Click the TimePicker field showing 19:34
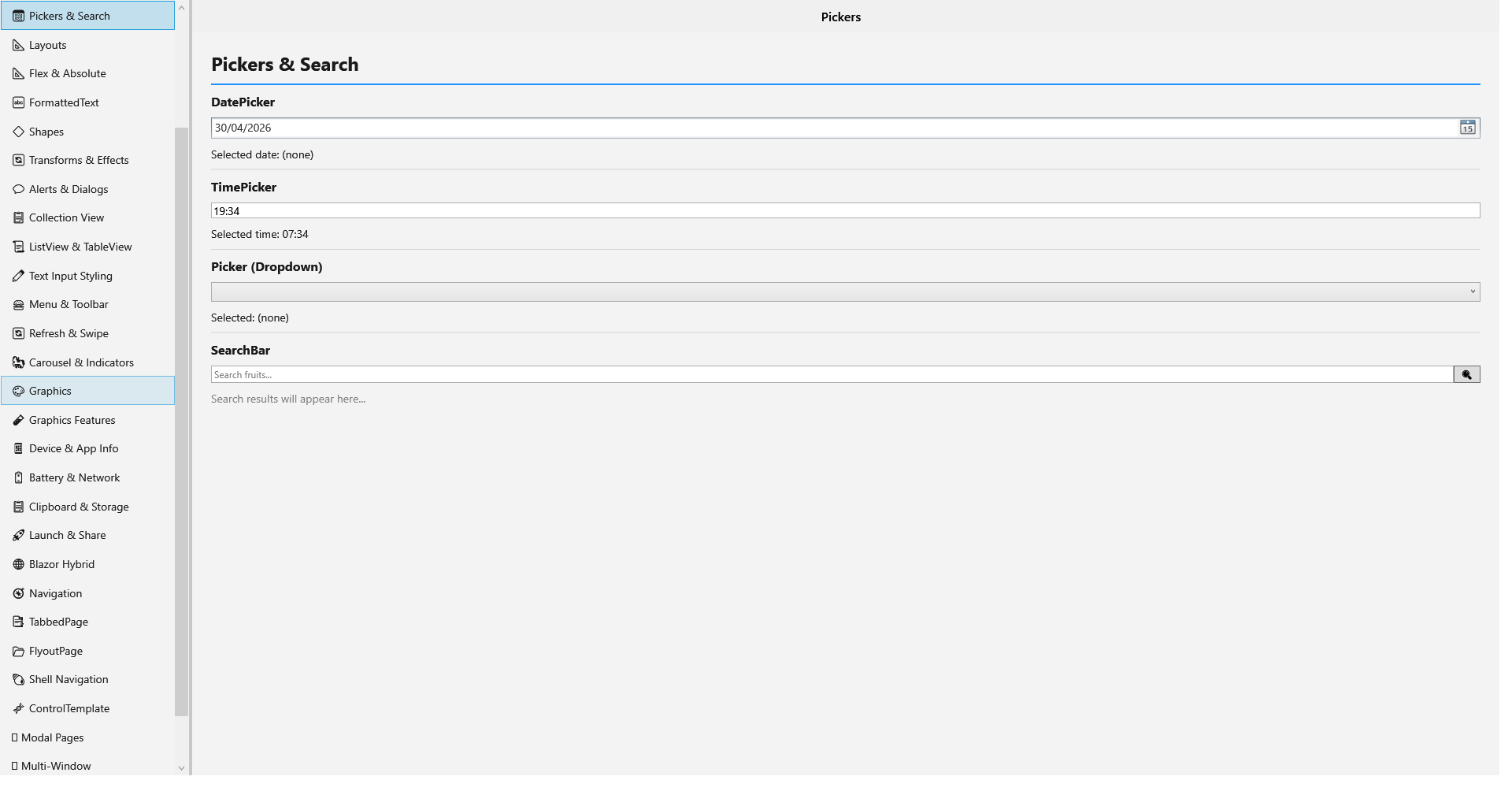The height and width of the screenshot is (806, 1512). click(845, 211)
